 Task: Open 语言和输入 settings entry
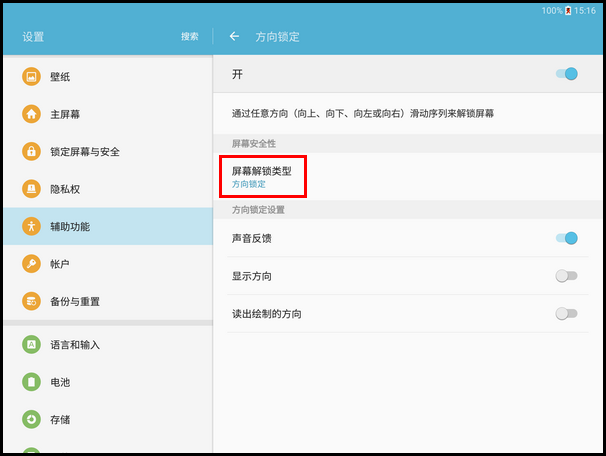tap(108, 345)
